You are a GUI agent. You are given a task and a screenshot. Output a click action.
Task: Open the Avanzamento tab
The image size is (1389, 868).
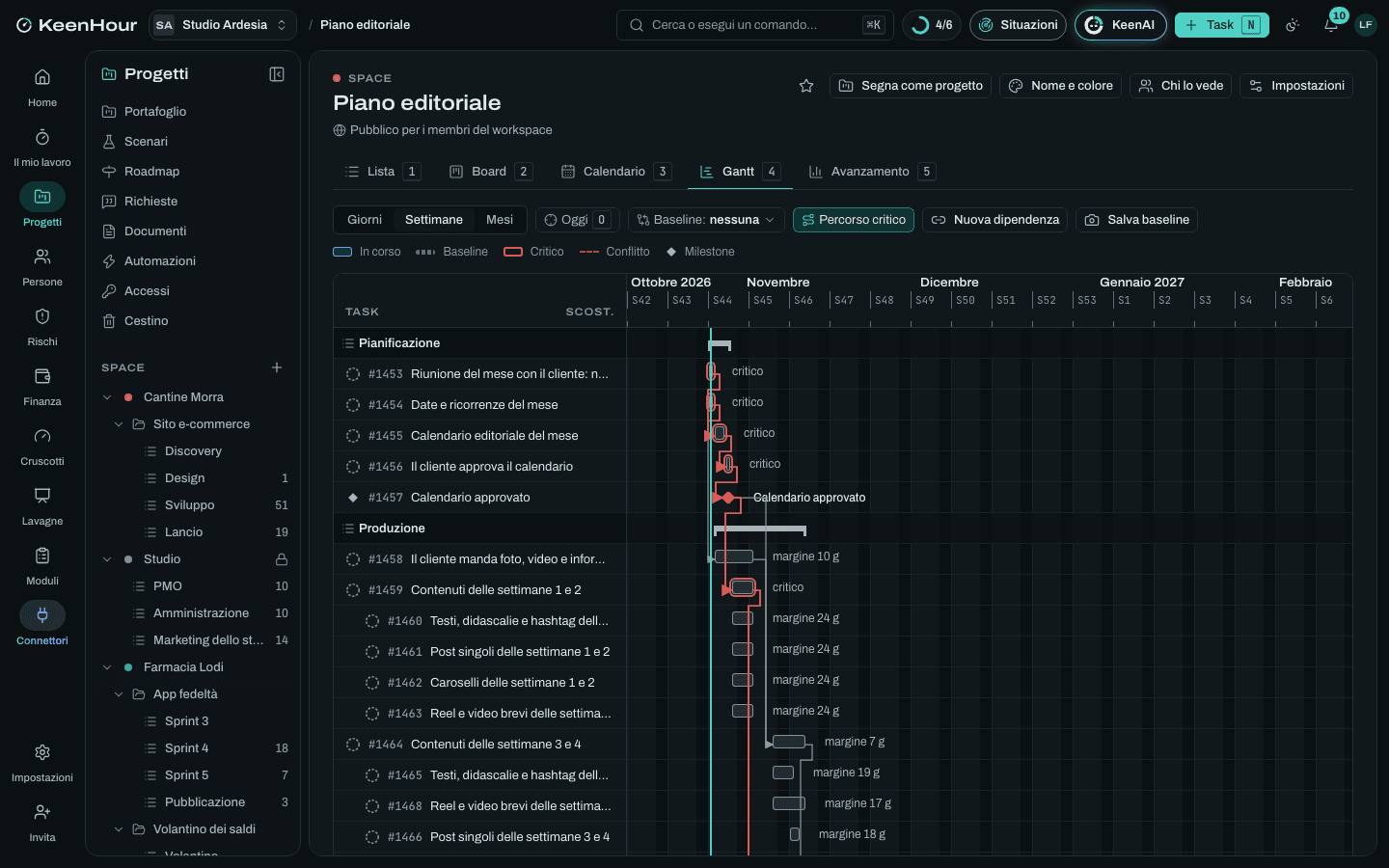(x=872, y=172)
